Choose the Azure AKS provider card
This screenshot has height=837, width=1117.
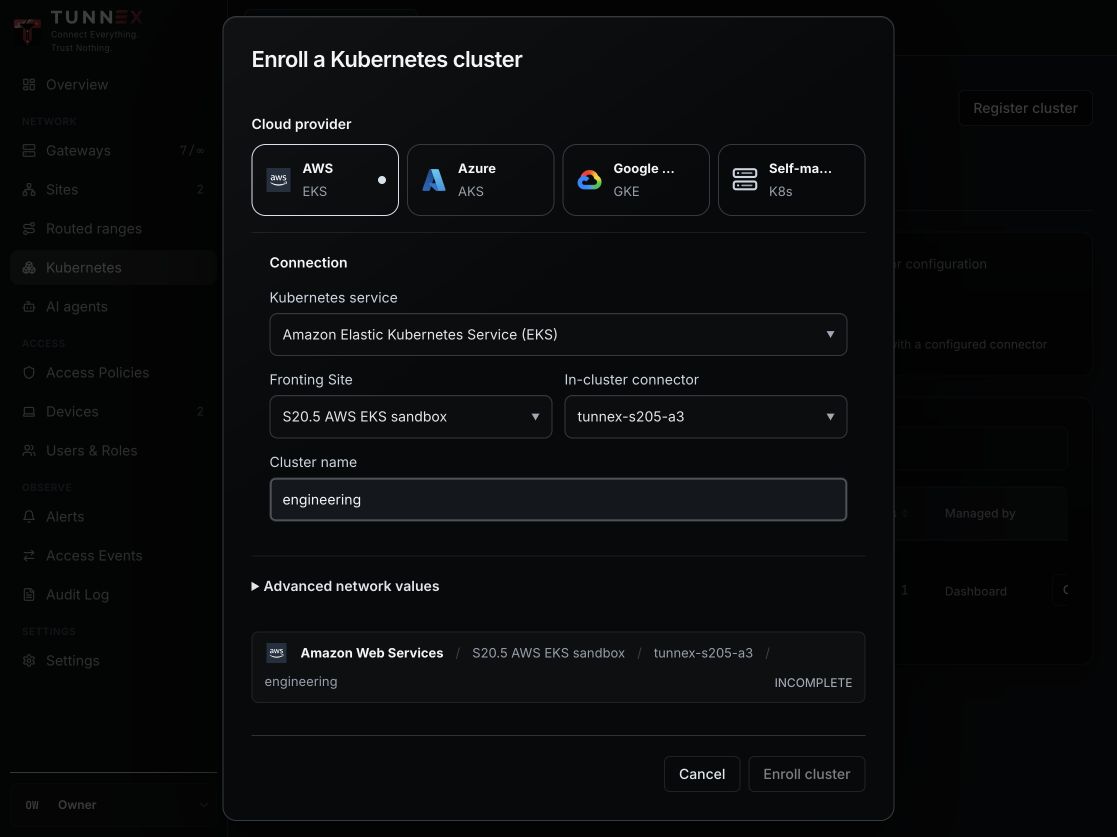(480, 180)
